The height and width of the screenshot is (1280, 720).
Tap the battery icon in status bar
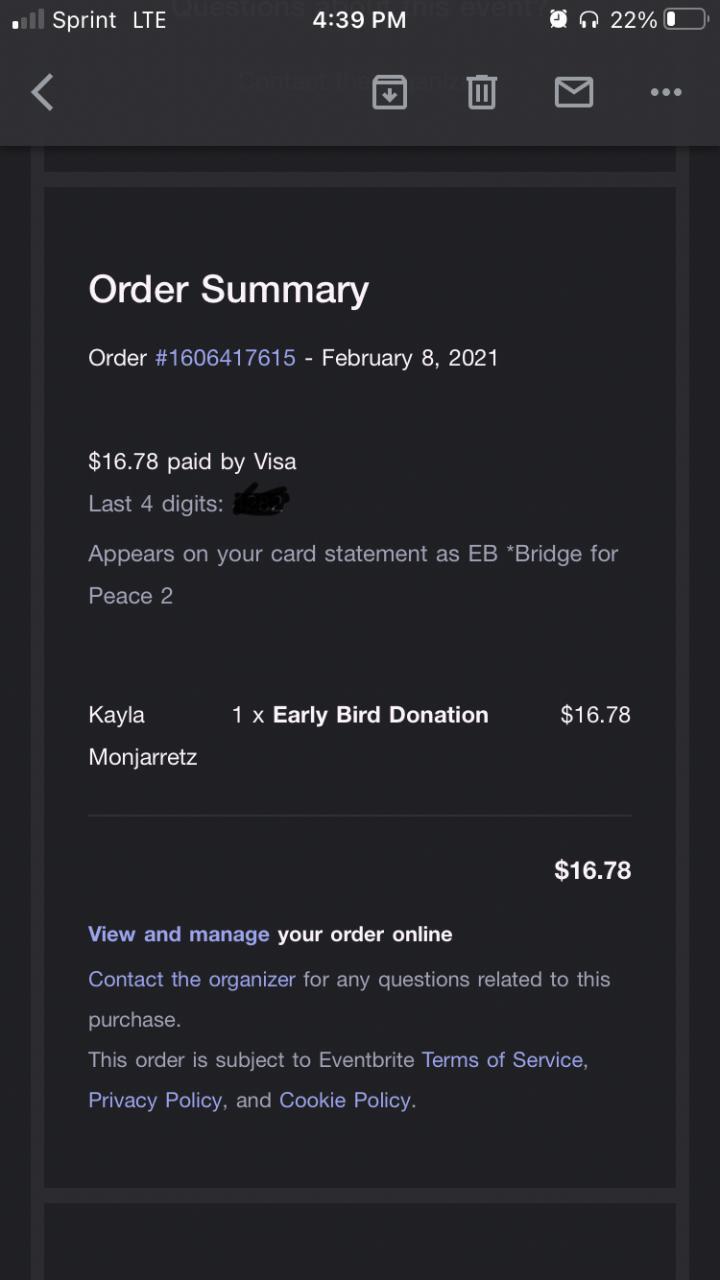[x=685, y=20]
